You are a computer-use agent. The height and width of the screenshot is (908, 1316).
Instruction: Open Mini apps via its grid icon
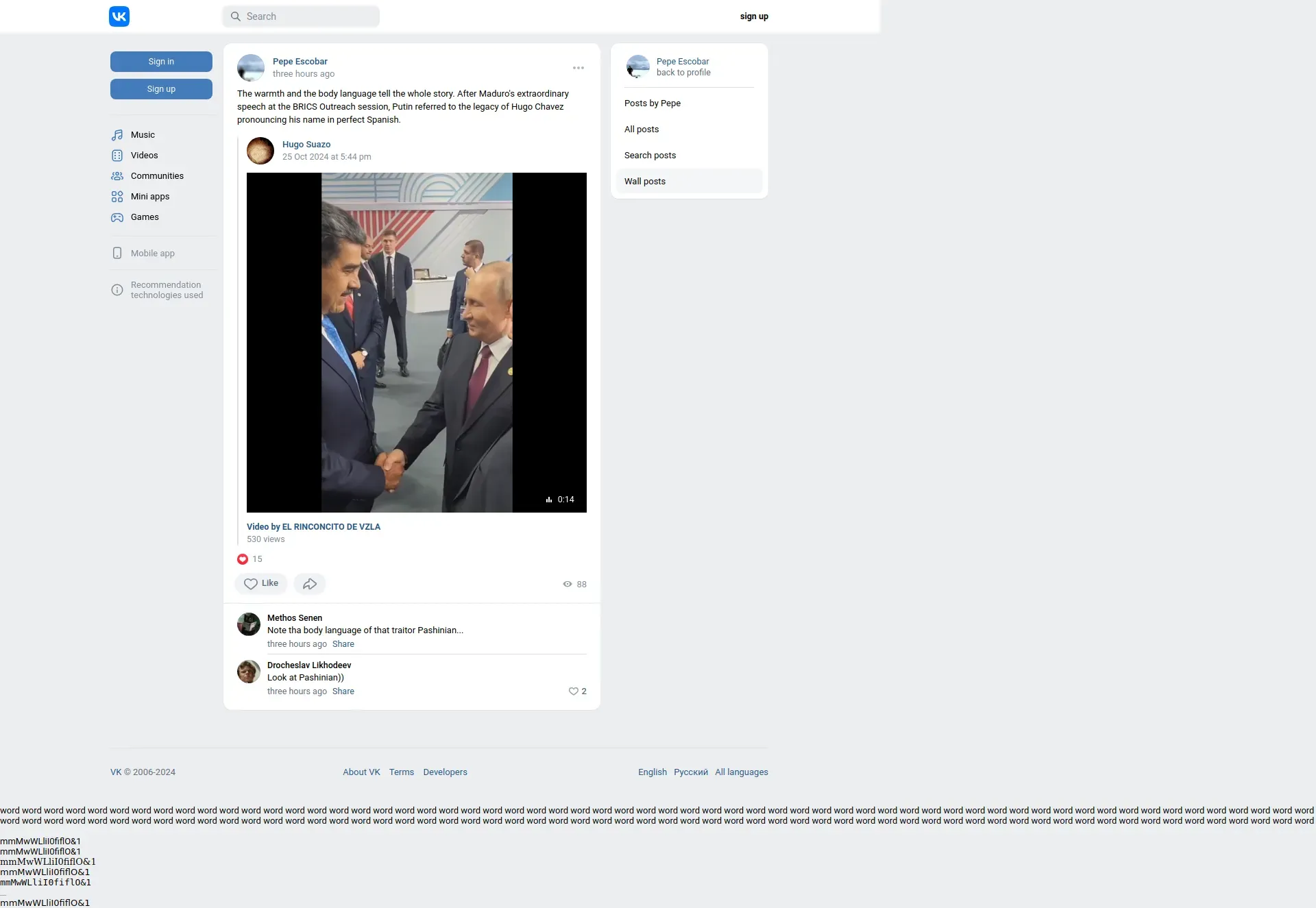pyautogui.click(x=117, y=197)
